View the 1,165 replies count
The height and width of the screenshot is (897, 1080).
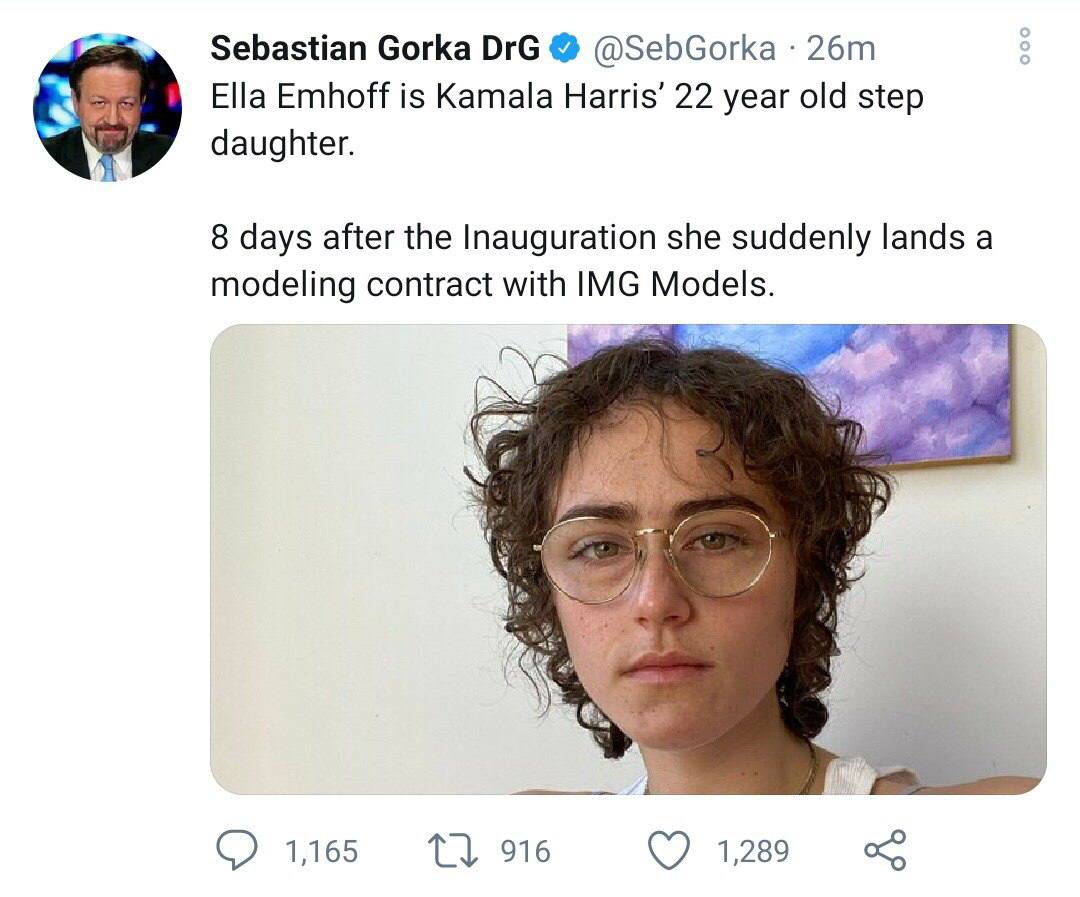tap(321, 851)
